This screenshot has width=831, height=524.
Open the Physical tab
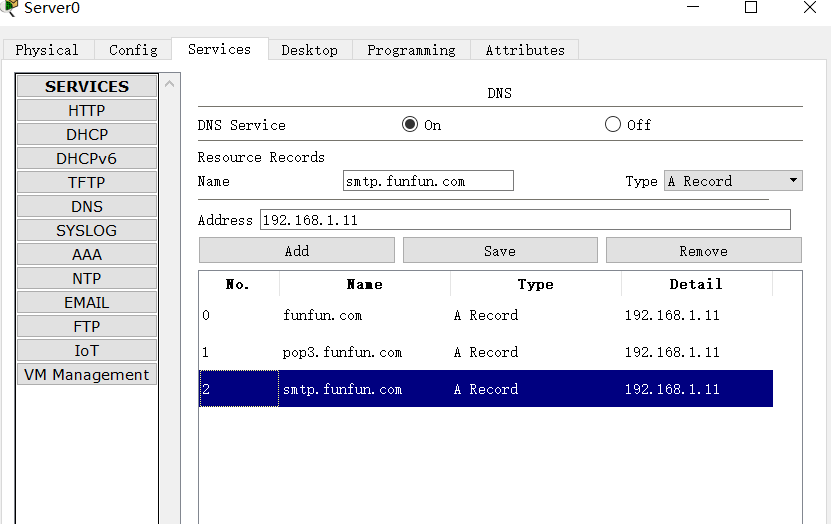(48, 50)
